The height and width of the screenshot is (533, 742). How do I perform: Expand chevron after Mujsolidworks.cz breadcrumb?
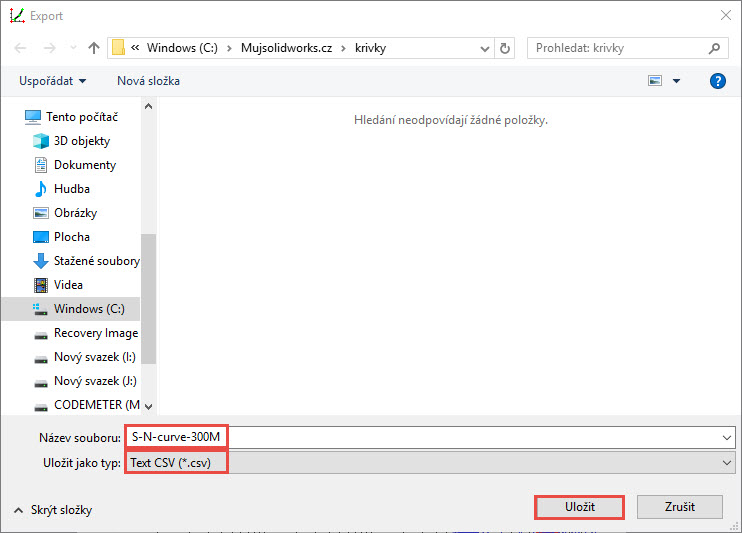(344, 48)
